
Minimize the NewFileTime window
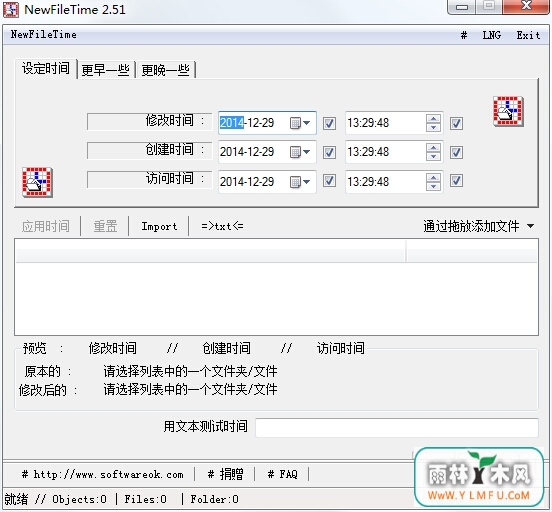(462, 6)
